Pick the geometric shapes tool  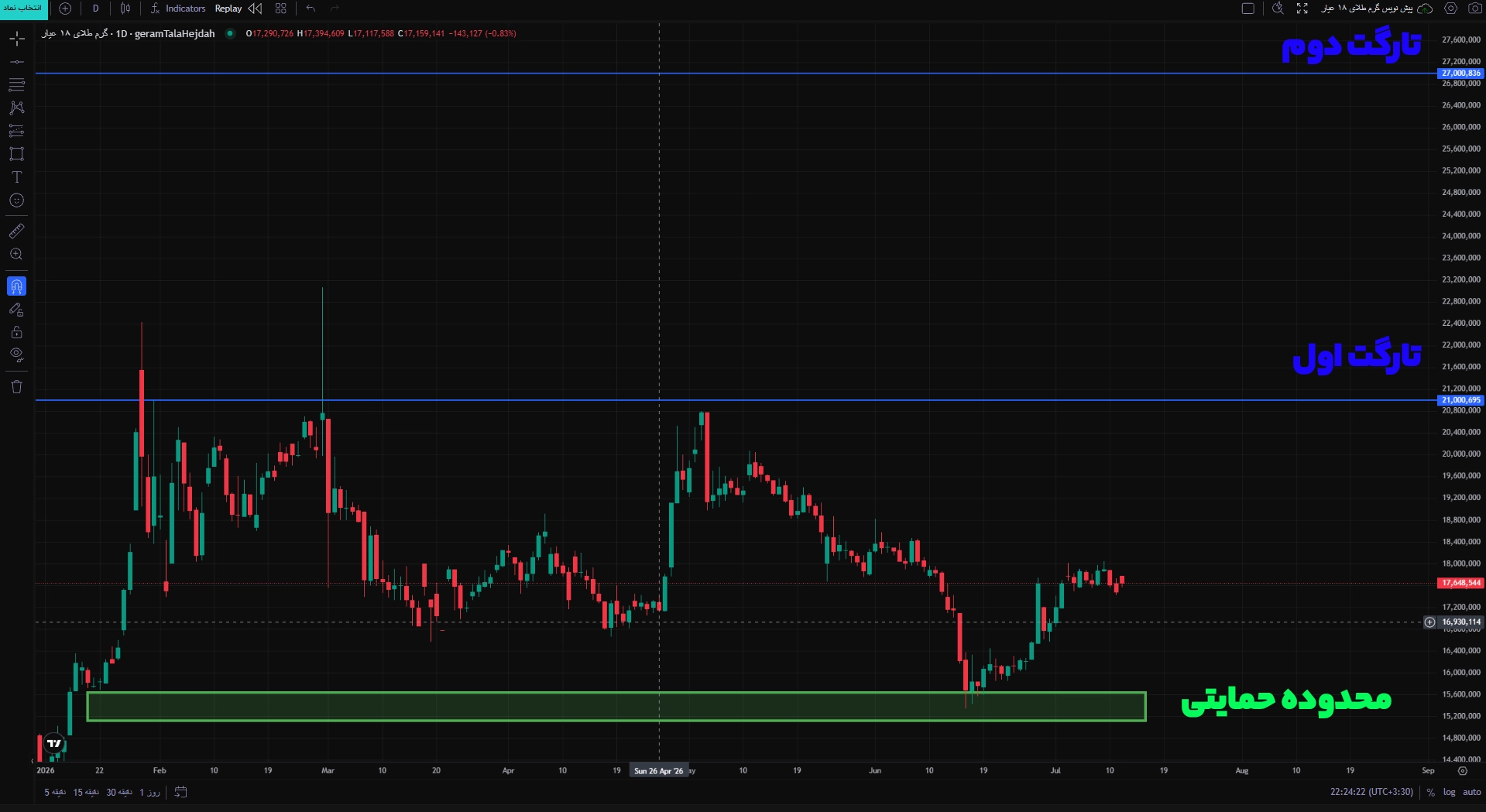[17, 154]
